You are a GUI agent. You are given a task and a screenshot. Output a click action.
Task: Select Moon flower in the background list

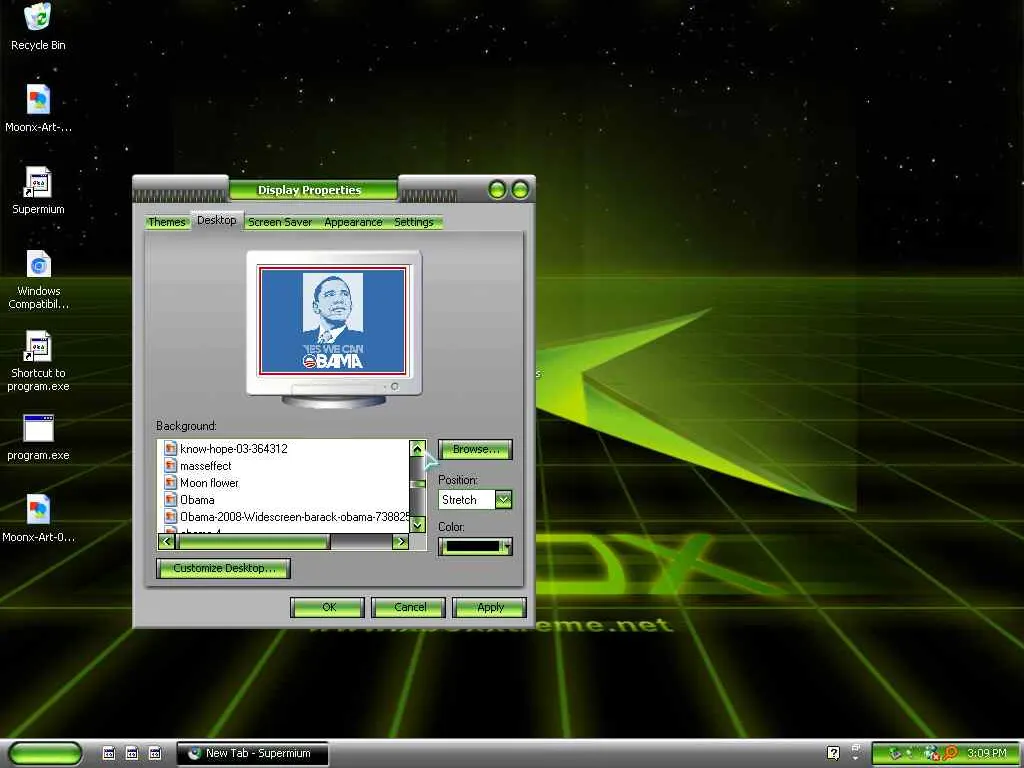coord(210,483)
